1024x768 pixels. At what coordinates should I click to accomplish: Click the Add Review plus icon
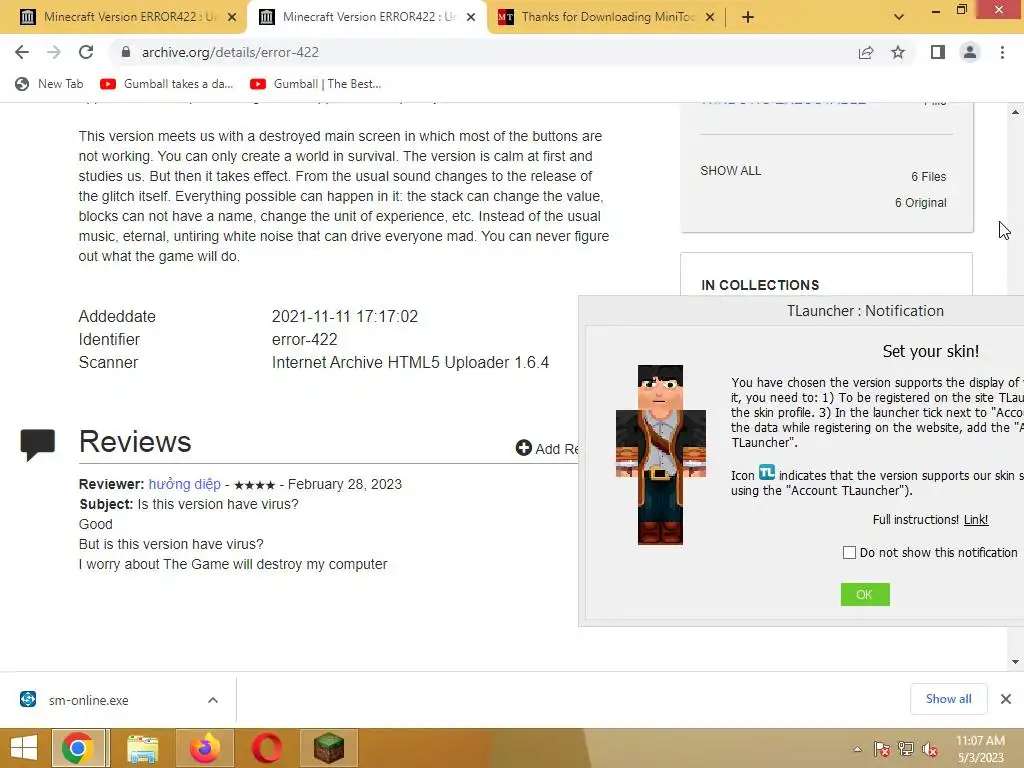pos(524,448)
